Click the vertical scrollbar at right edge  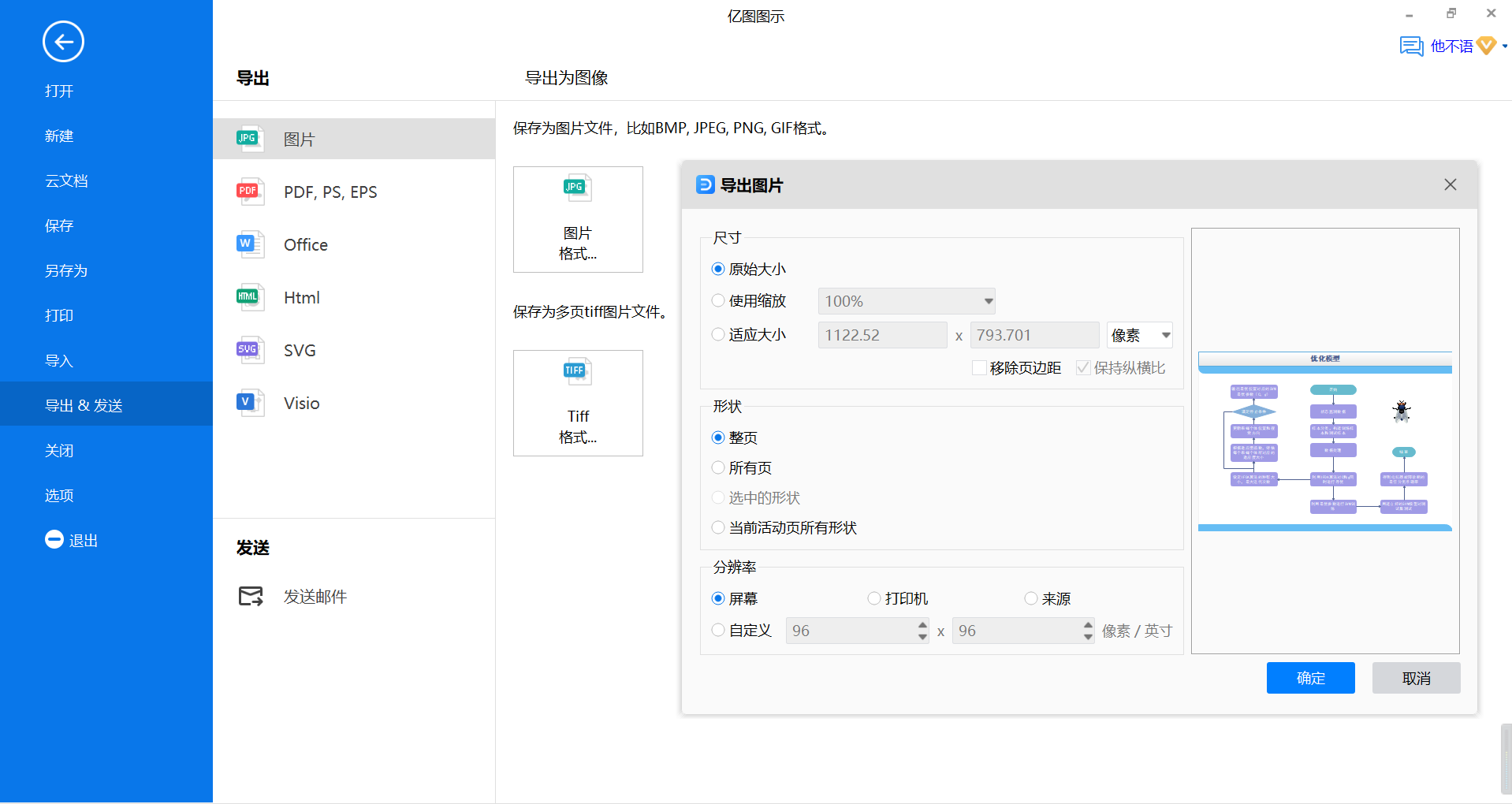coord(1506,758)
